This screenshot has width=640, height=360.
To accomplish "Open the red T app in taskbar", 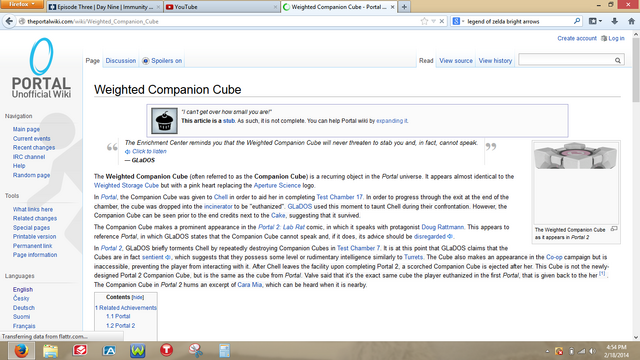I will click(167, 350).
